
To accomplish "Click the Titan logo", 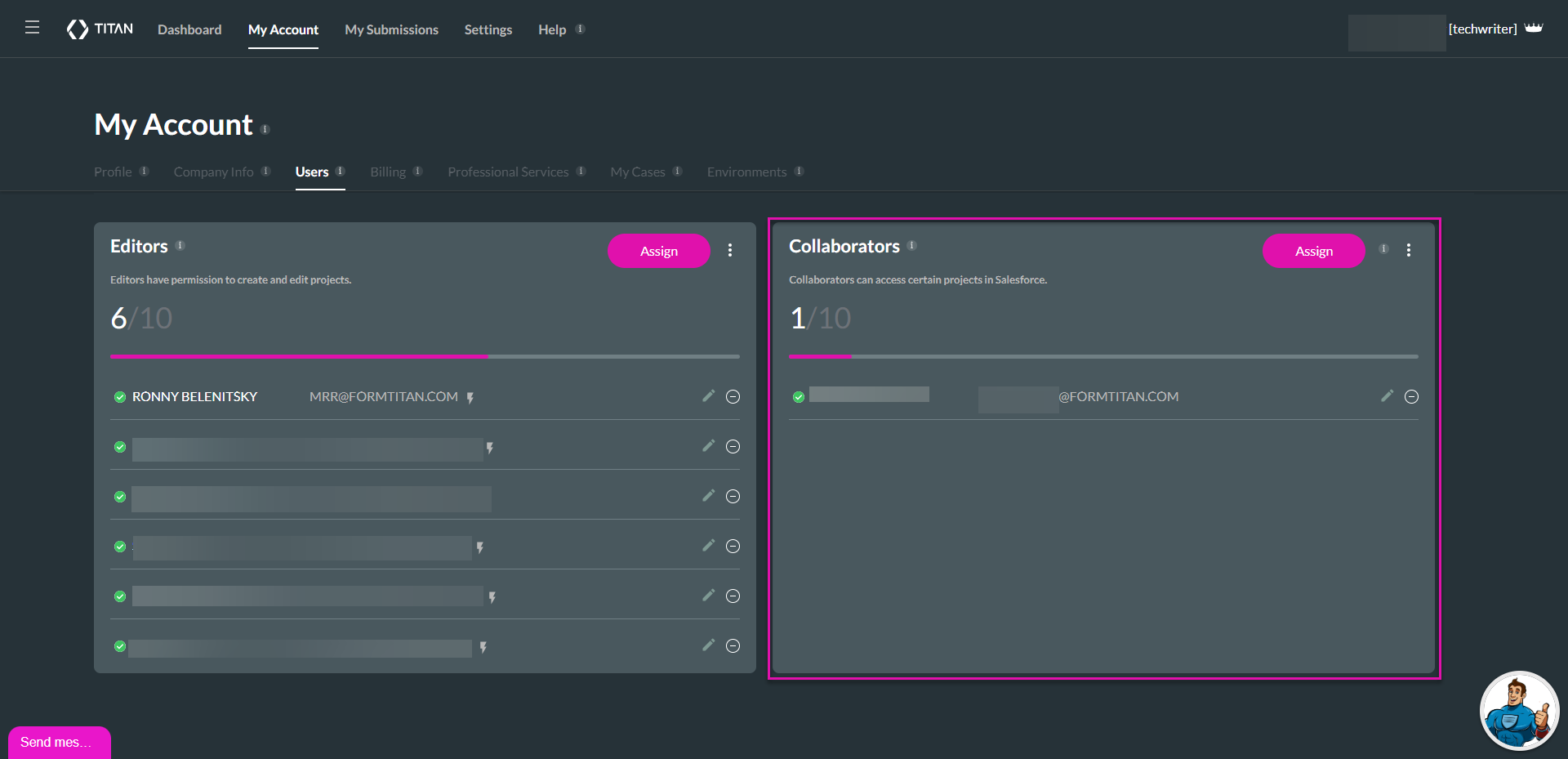I will click(100, 29).
